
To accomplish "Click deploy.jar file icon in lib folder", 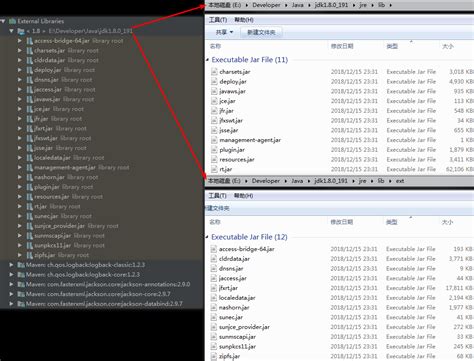I will coord(214,81).
